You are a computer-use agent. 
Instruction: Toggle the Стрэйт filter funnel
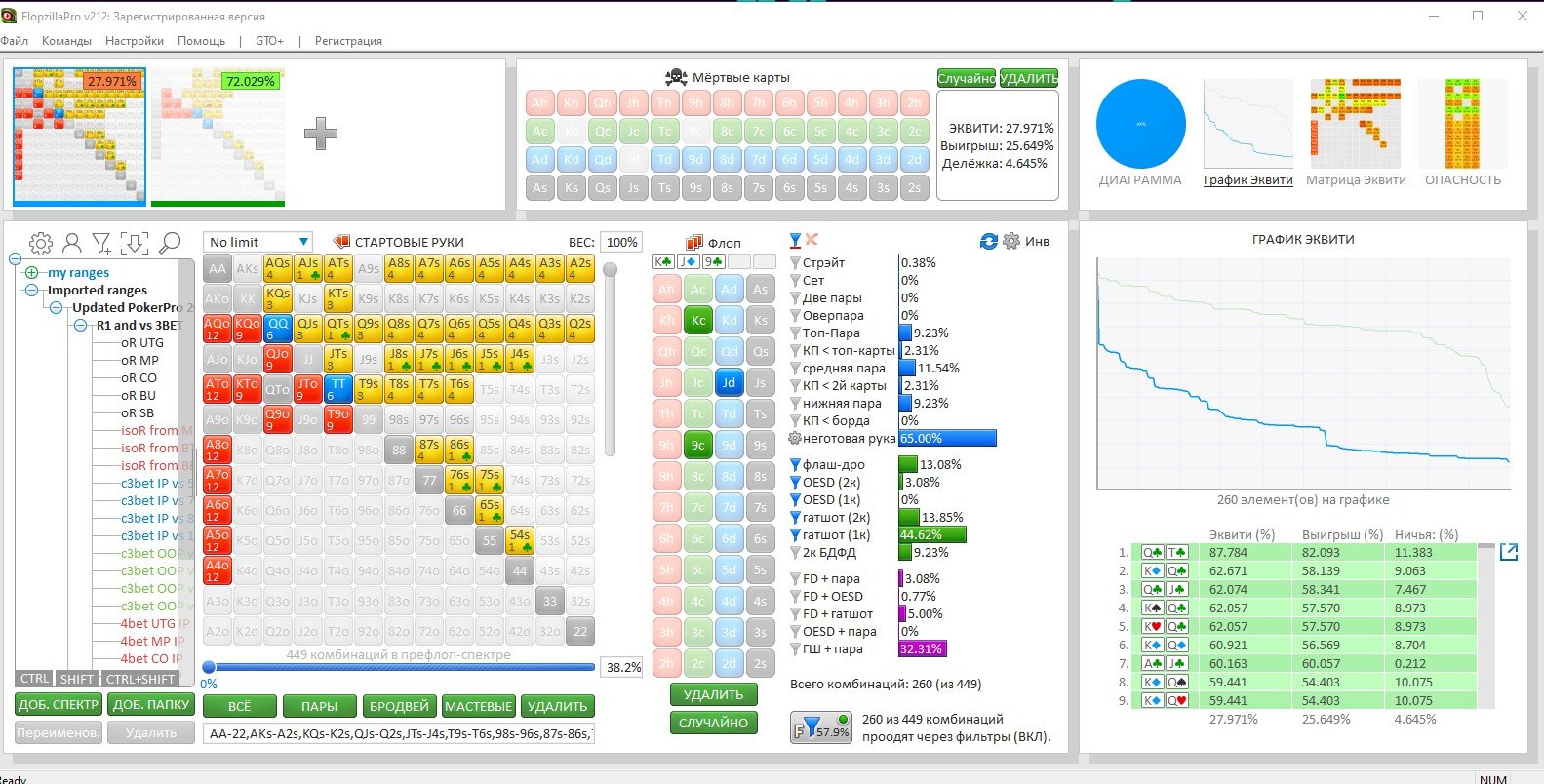795,263
